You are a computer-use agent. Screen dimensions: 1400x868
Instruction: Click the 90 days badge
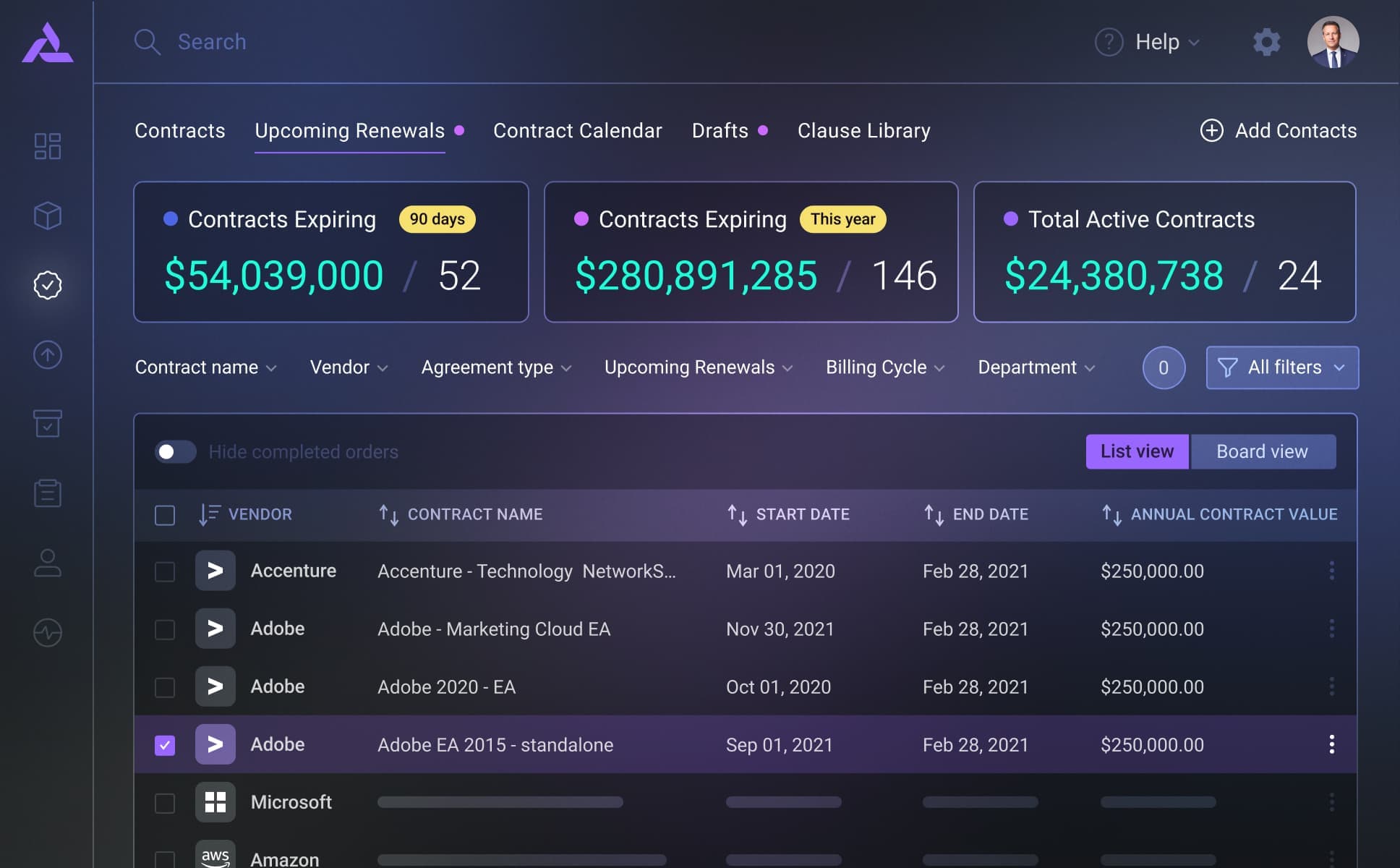(x=437, y=219)
